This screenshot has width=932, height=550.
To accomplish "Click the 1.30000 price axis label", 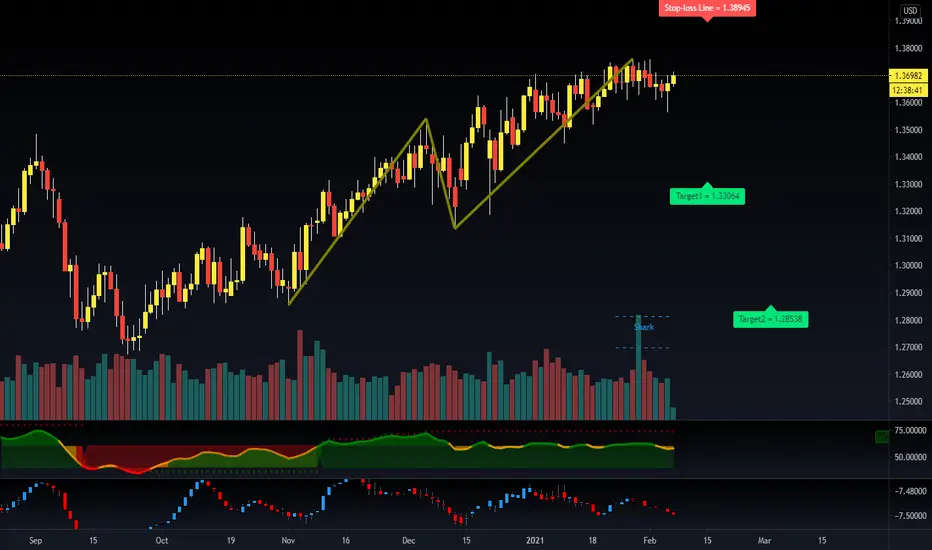I will click(x=909, y=265).
